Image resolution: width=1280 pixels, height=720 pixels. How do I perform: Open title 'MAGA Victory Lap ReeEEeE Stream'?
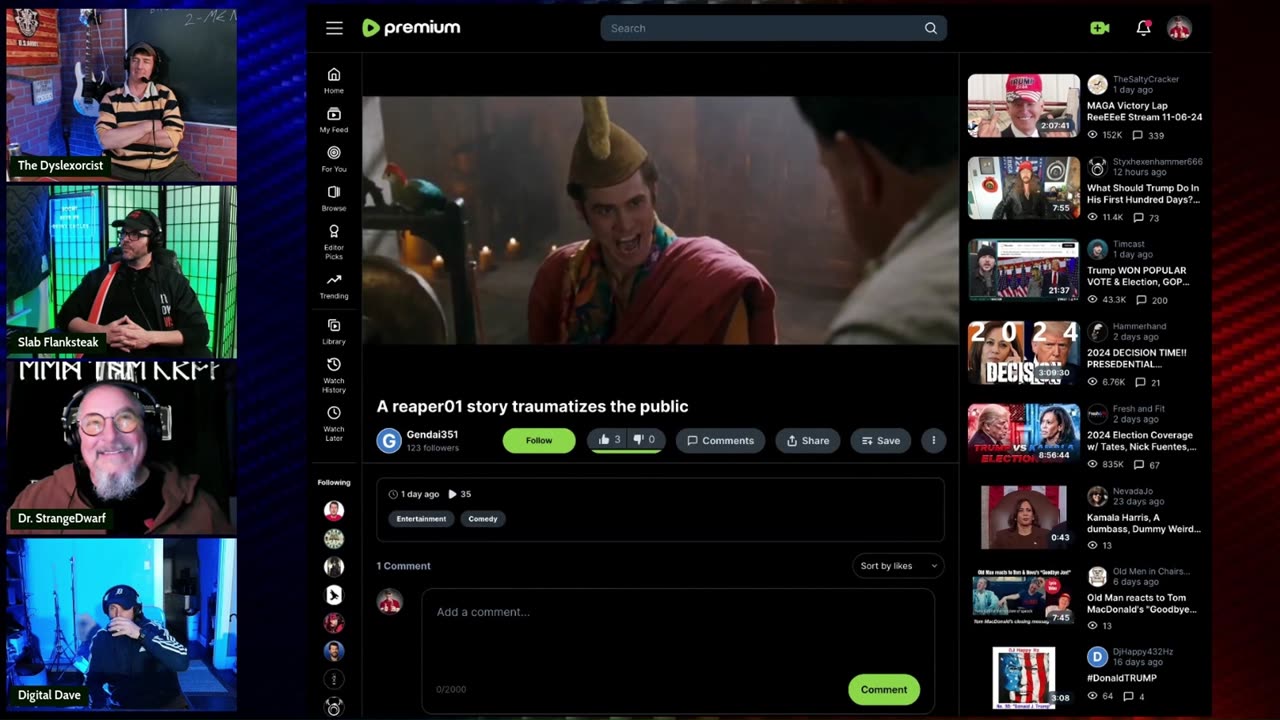tap(1144, 111)
